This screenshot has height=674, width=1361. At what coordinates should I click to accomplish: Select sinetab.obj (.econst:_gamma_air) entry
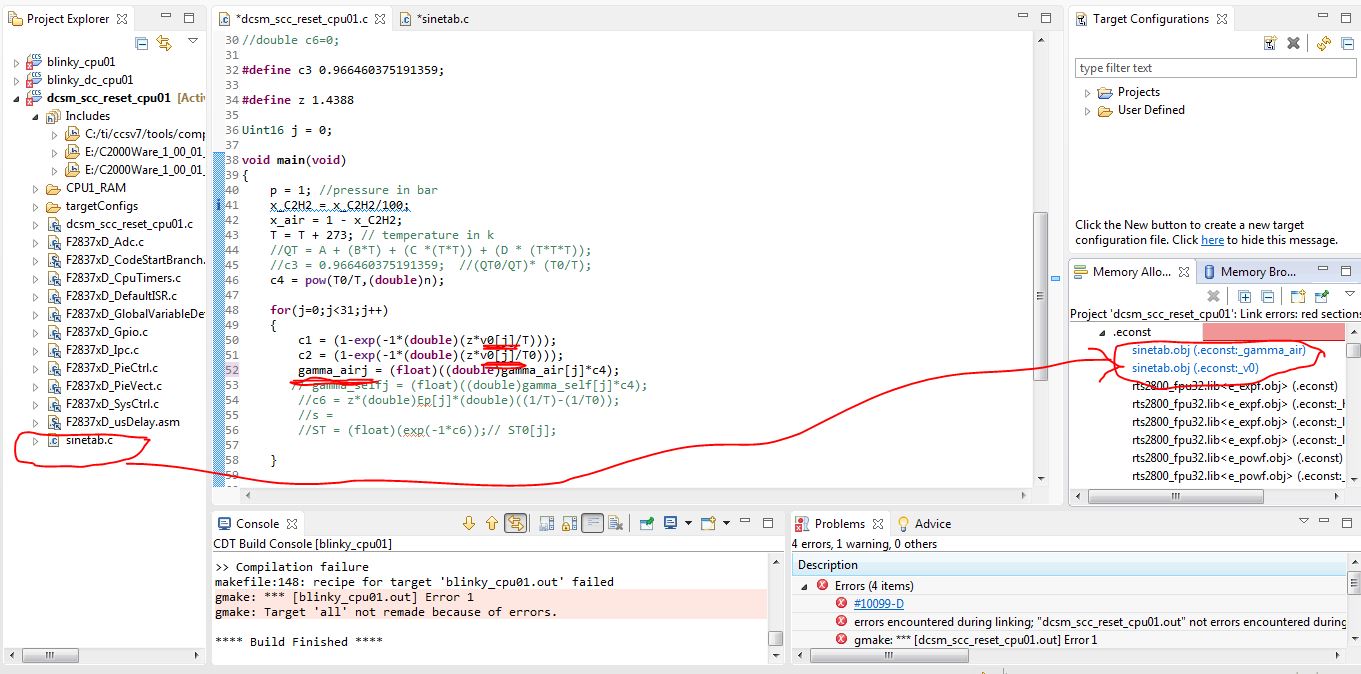click(1218, 350)
